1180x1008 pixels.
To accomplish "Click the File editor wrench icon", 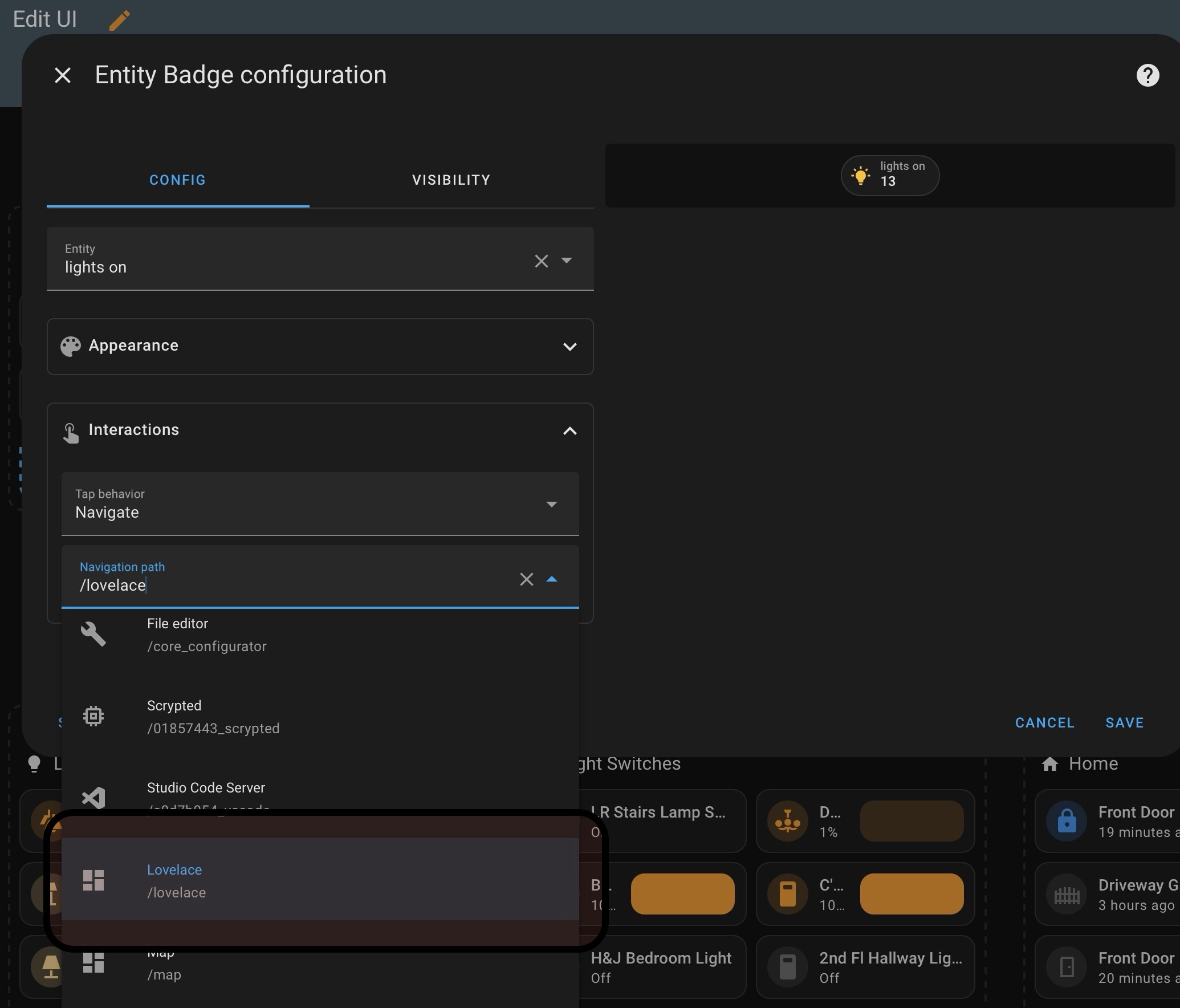I will point(93,634).
